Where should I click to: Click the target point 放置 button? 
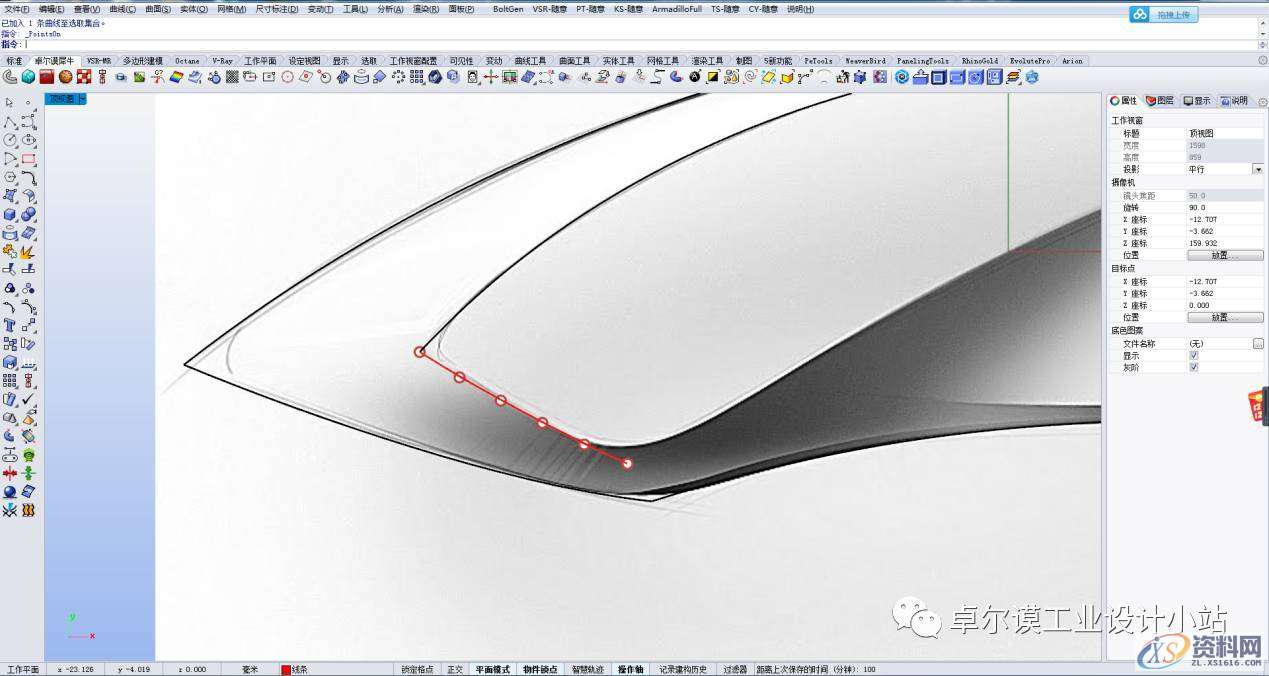(x=1224, y=317)
